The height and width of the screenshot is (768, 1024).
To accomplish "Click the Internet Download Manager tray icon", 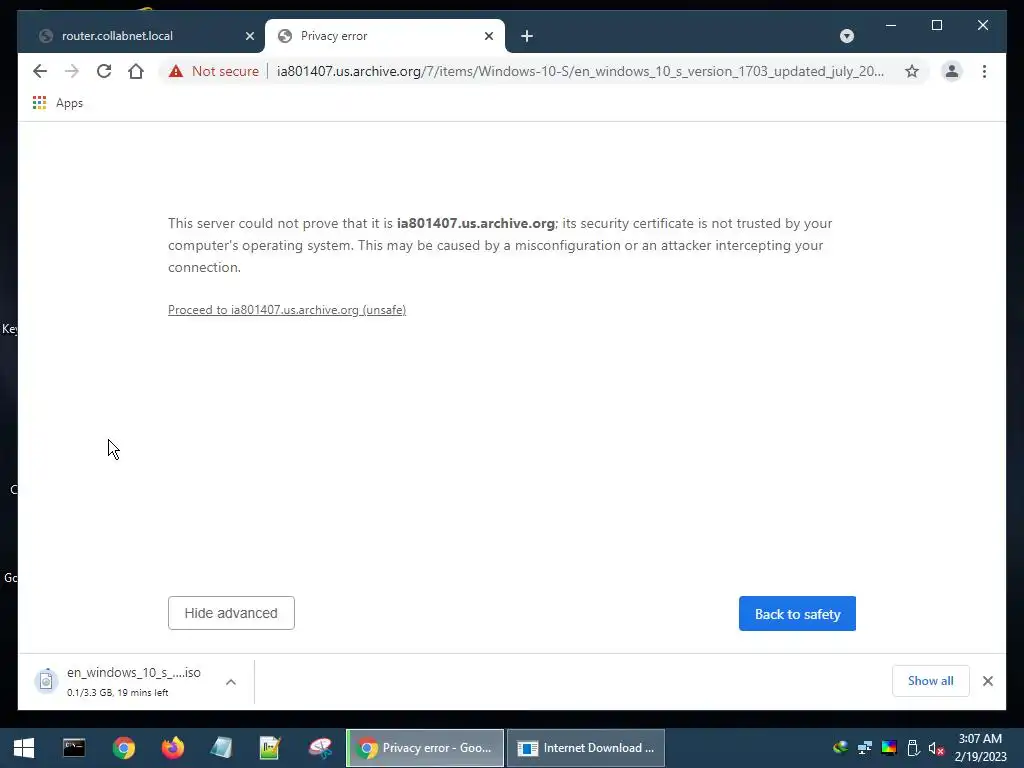I will pyautogui.click(x=840, y=747).
